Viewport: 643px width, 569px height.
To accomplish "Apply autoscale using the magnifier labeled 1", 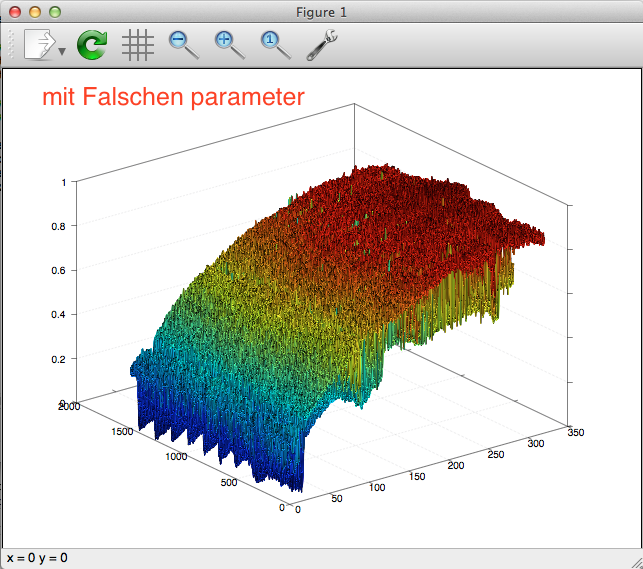I will (275, 44).
